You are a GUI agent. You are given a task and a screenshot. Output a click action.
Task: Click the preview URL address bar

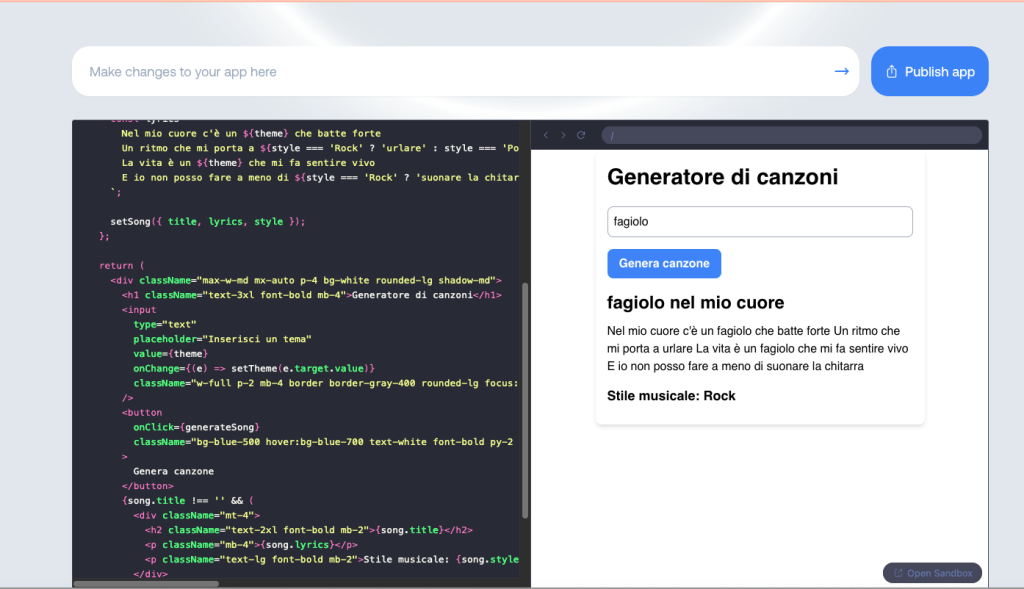(790, 135)
